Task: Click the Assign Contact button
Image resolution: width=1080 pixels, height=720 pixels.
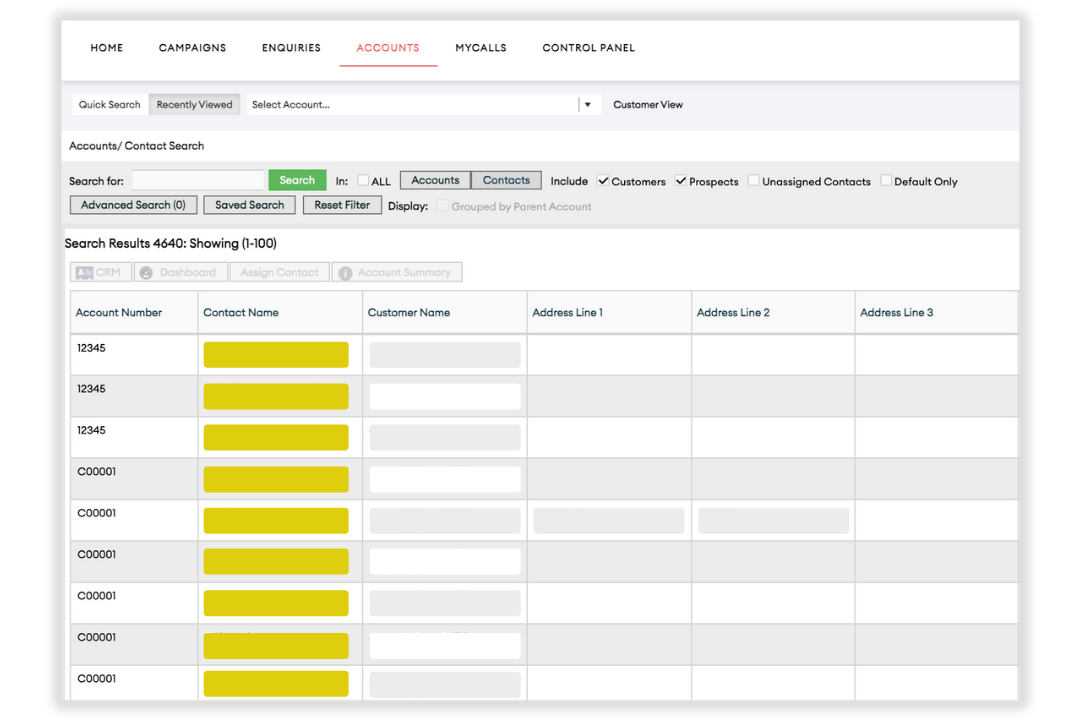Action: tap(279, 272)
